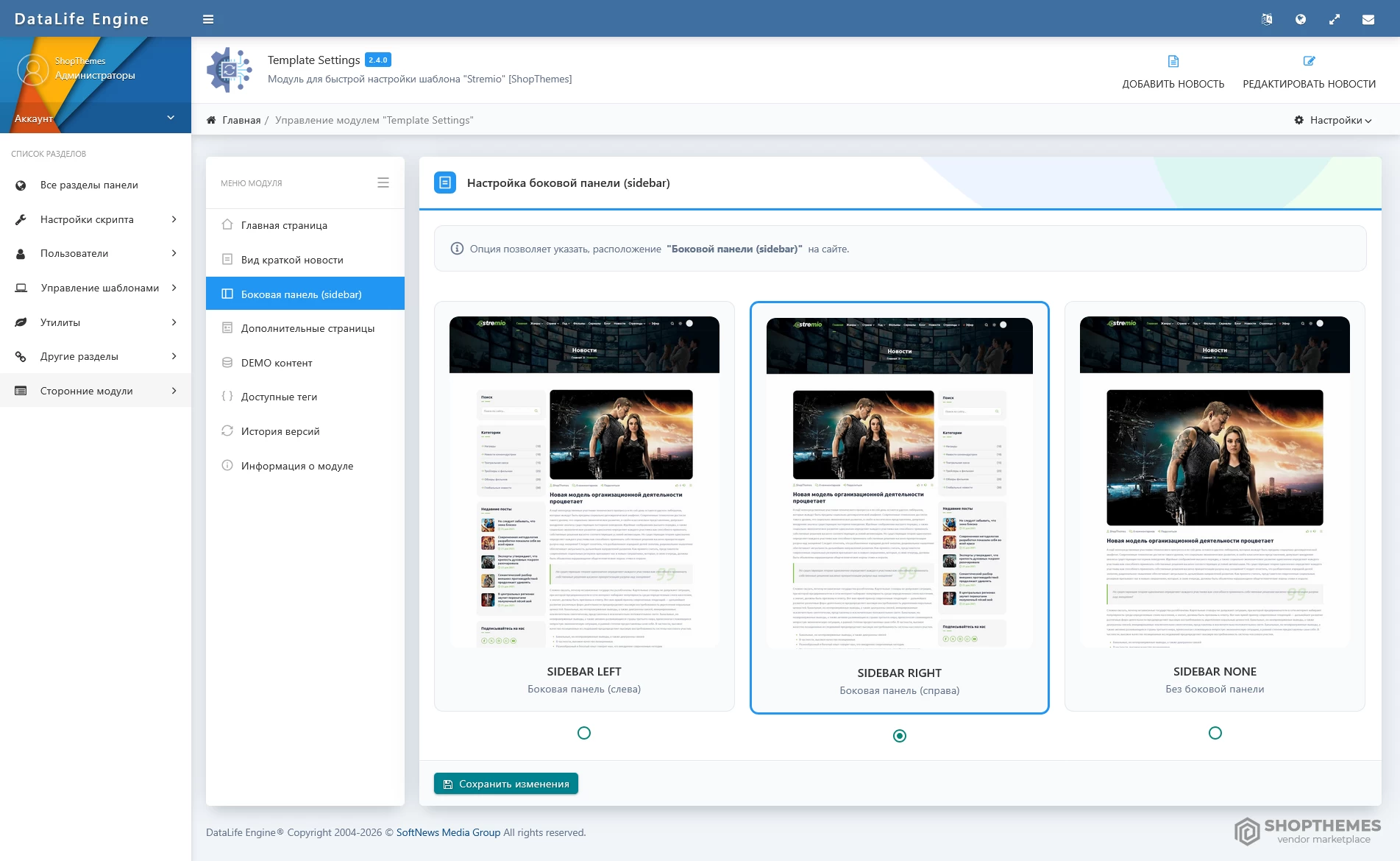The height and width of the screenshot is (861, 1400).
Task: Select the Sidebar Right radio button
Action: (x=899, y=736)
